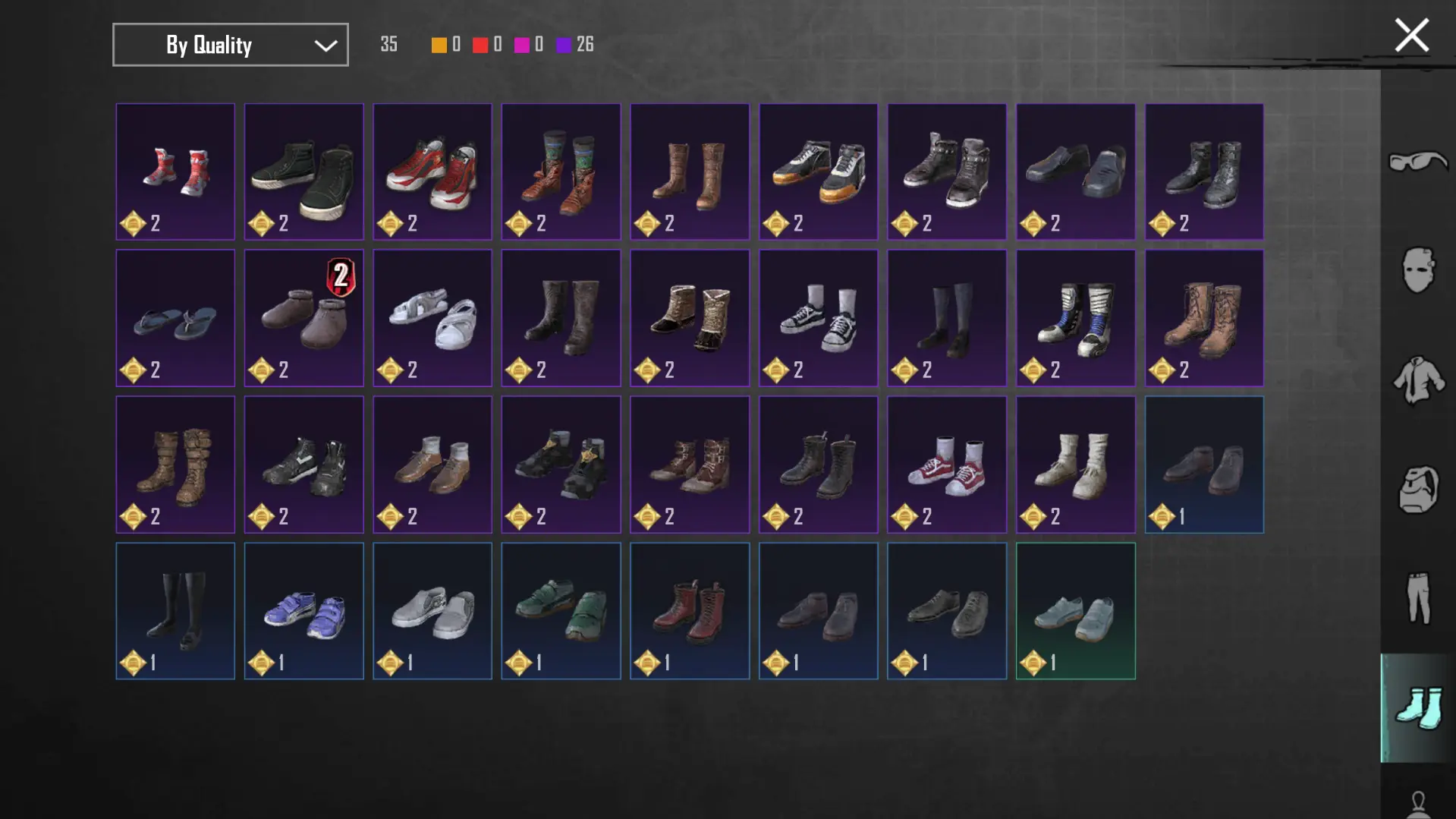Viewport: 1456px width, 819px height.
Task: Expand the By Quality sort dropdown
Action: (231, 45)
